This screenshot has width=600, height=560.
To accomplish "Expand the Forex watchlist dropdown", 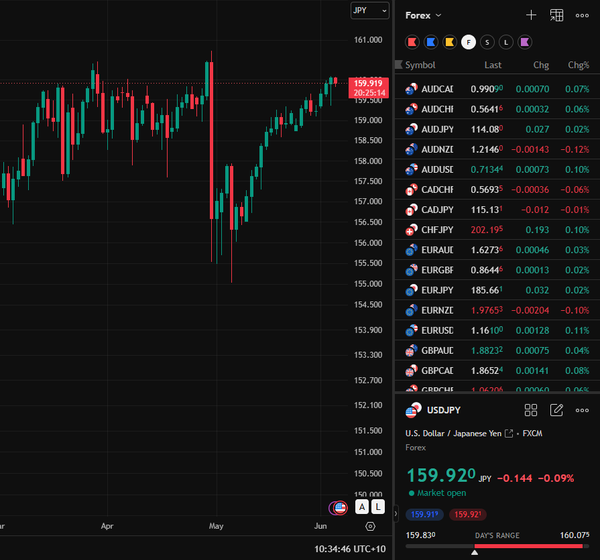I will [x=423, y=15].
